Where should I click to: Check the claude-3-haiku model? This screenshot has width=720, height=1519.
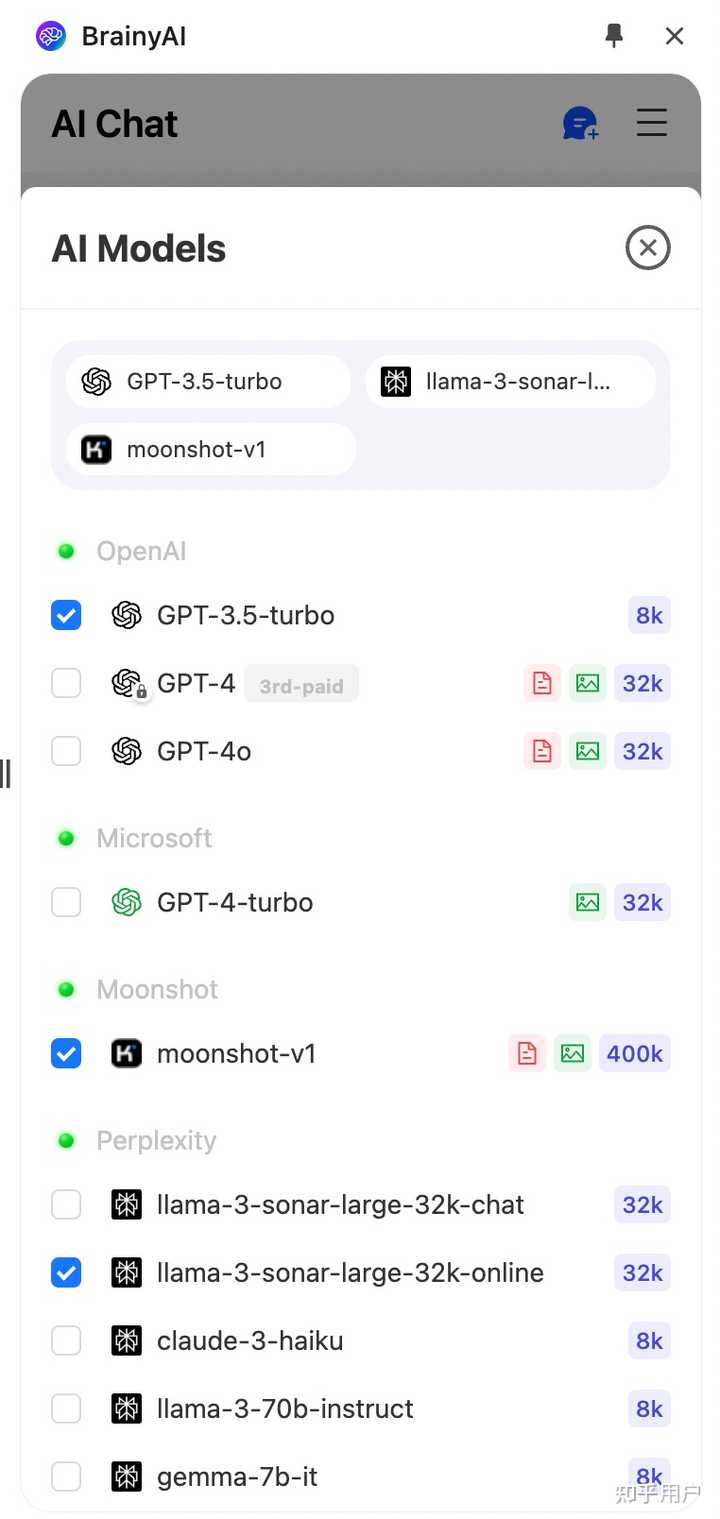[66, 1341]
